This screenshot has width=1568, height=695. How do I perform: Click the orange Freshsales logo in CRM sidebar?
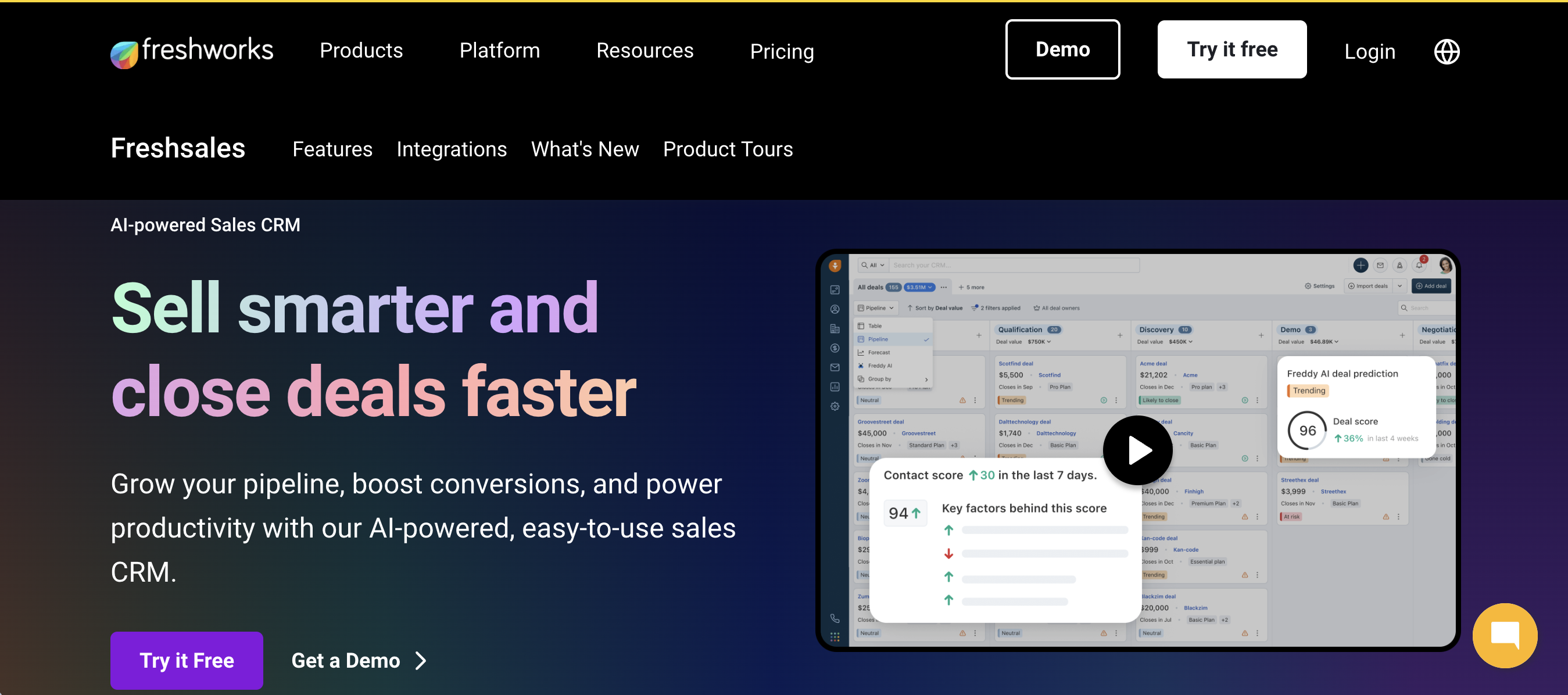coord(835,266)
